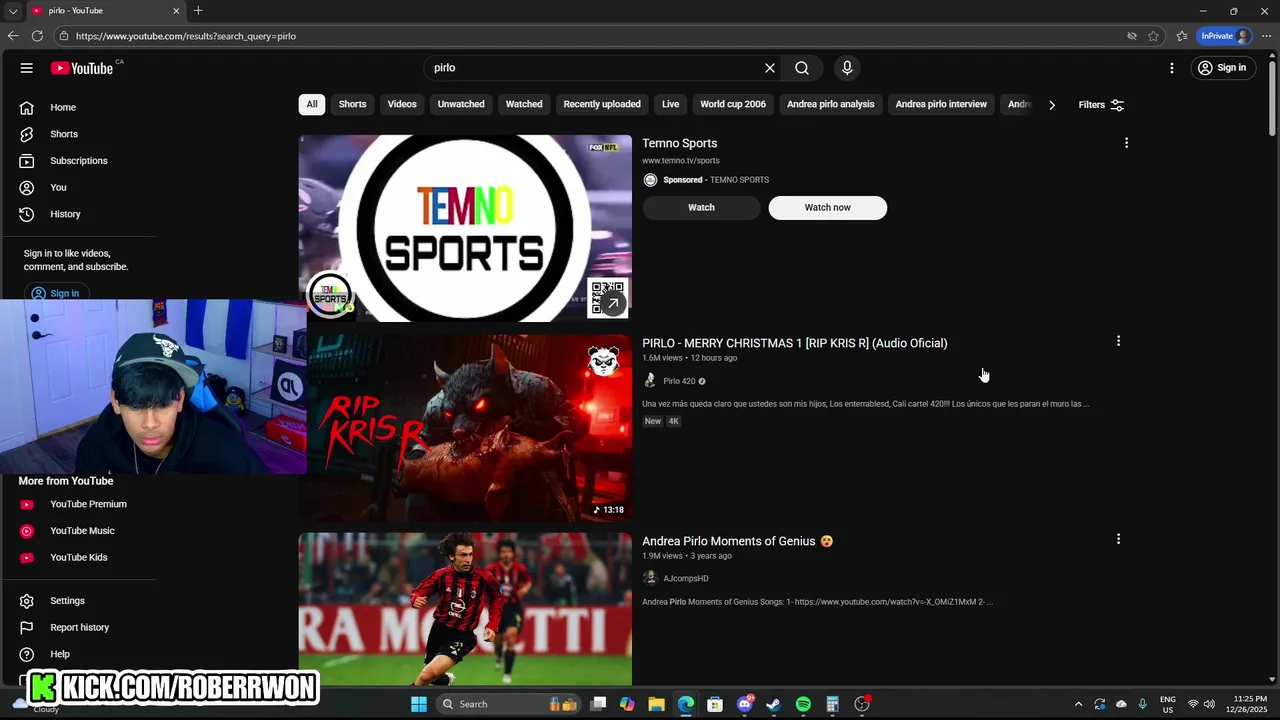The width and height of the screenshot is (1280, 720).
Task: Click the magnifier search button
Action: 802,68
